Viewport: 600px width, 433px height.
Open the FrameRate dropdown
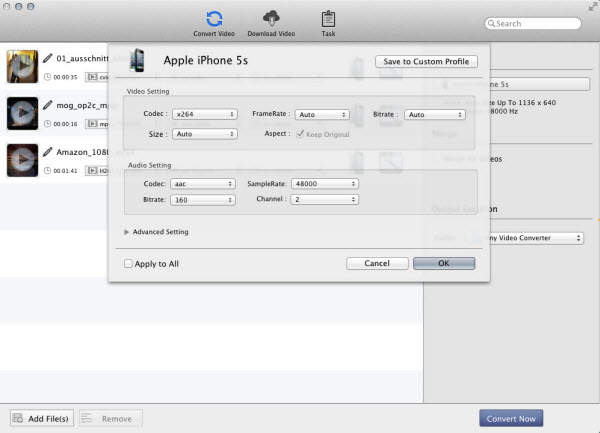coord(322,114)
